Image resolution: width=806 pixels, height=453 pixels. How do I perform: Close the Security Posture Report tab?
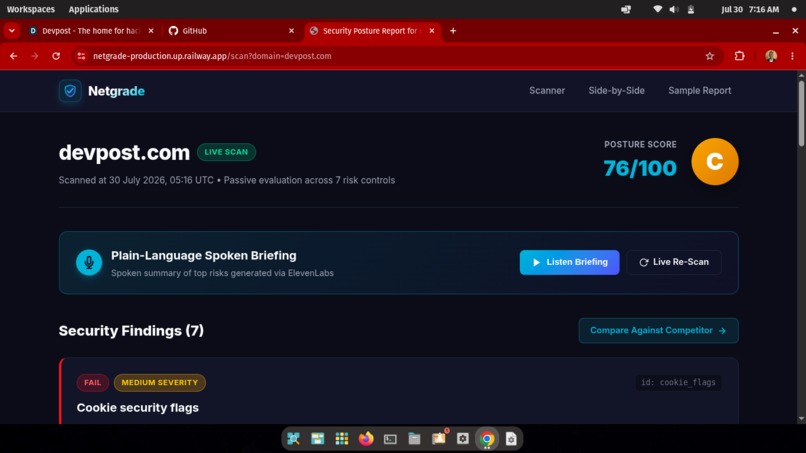coord(432,31)
